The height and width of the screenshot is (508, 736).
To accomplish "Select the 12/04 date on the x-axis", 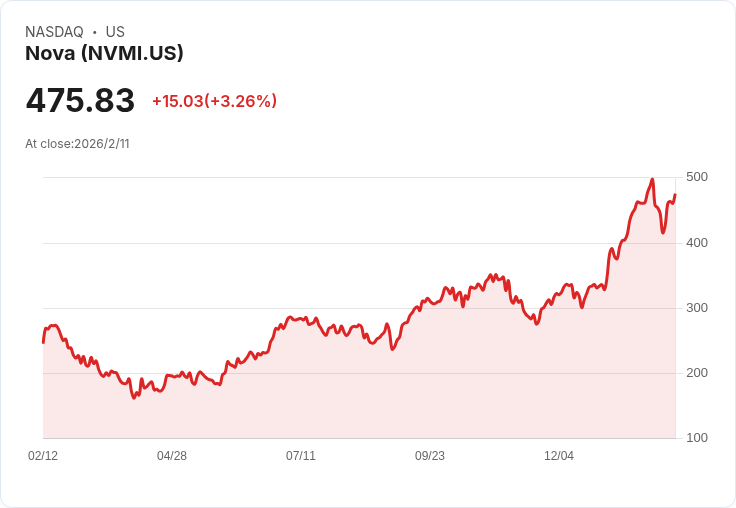I will click(559, 456).
